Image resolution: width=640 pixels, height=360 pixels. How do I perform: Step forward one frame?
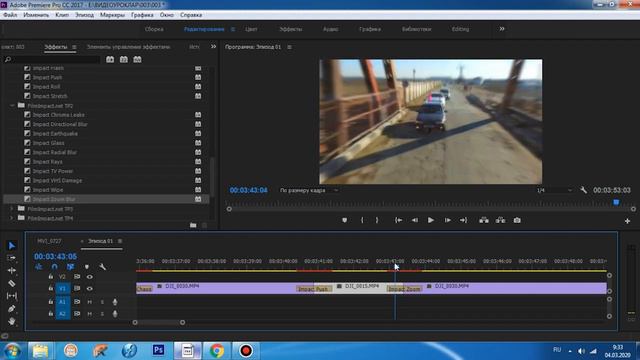click(447, 220)
